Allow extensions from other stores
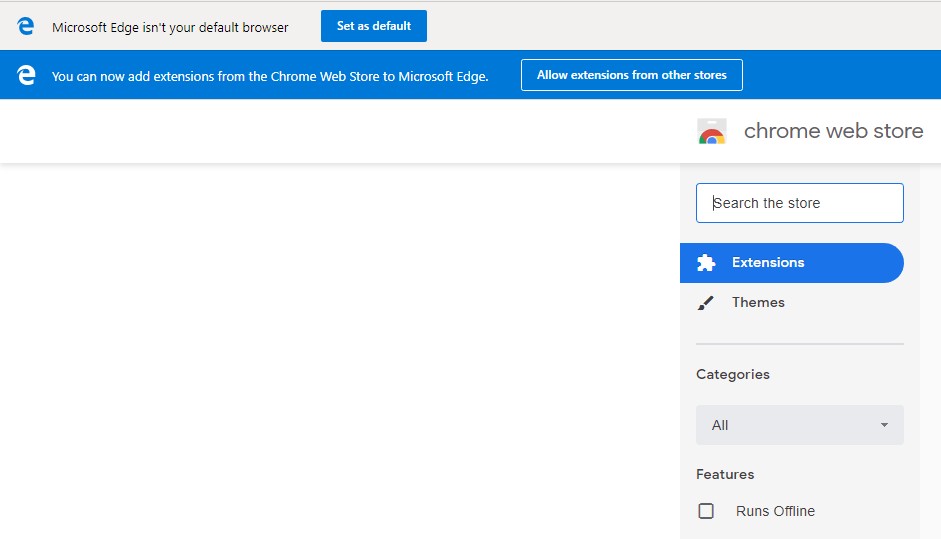Viewport: 941px width, 539px height. pos(631,75)
